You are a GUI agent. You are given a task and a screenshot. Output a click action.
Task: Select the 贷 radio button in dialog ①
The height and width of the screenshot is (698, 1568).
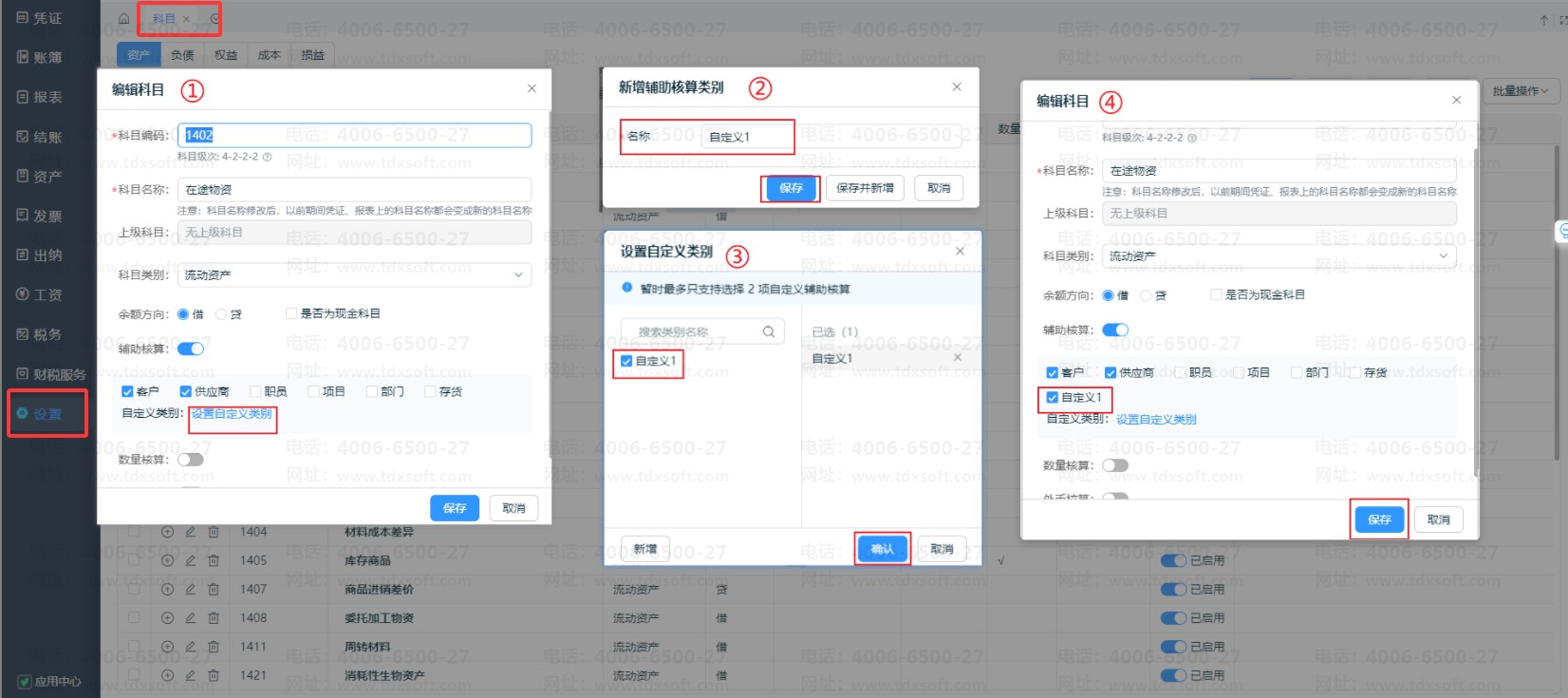[221, 314]
